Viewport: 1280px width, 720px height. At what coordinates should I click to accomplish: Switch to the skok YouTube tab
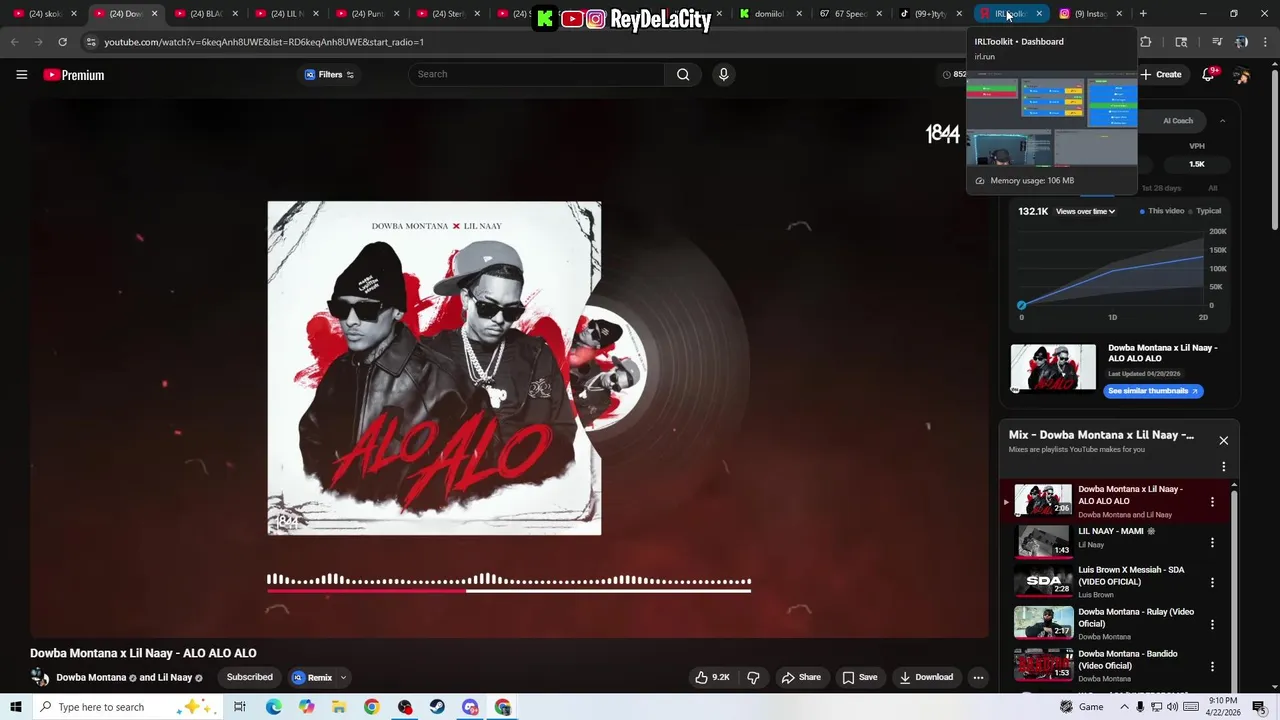(x=45, y=13)
